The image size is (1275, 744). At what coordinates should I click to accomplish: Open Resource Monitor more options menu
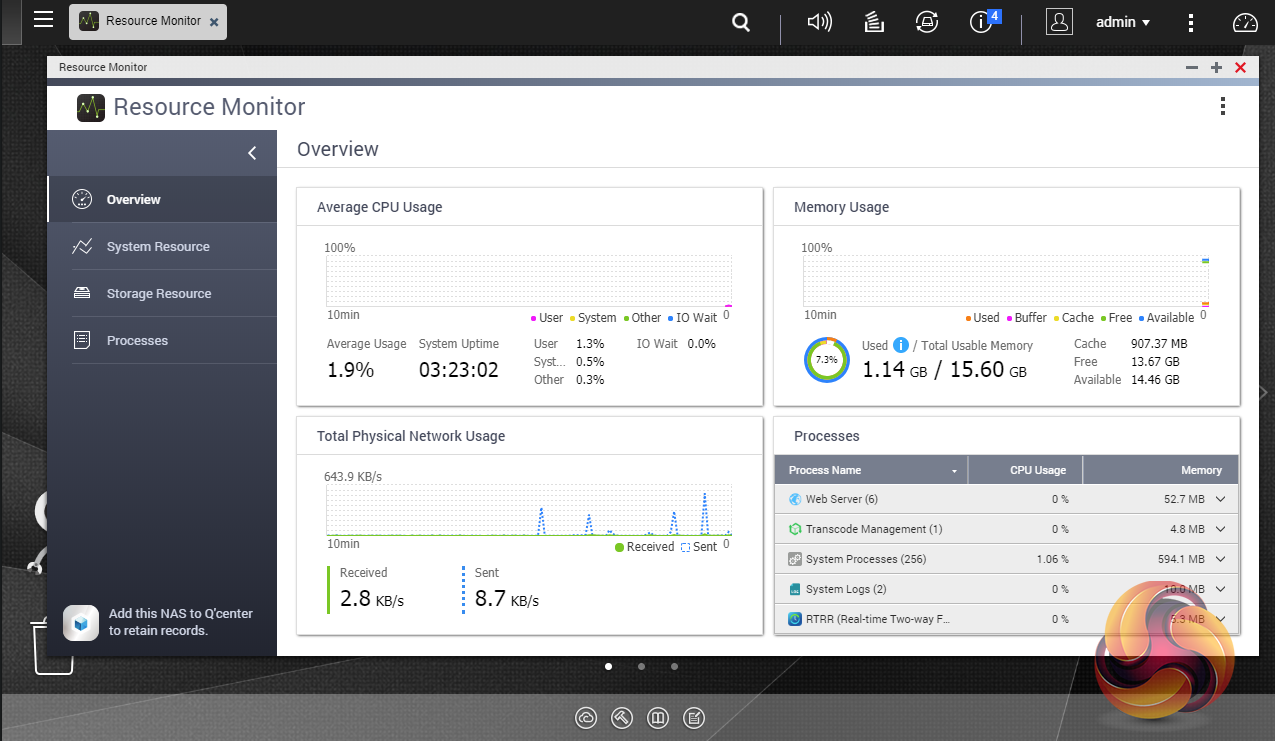pos(1222,107)
